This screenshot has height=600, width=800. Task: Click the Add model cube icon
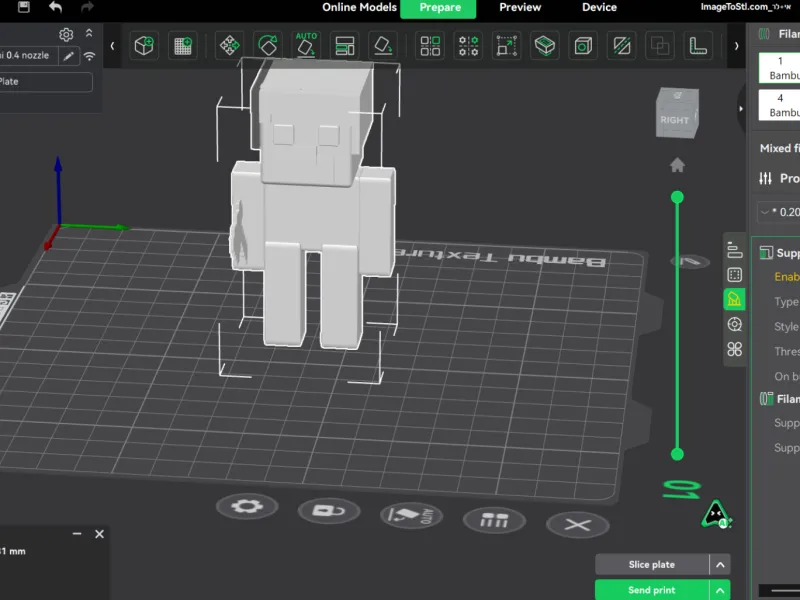point(144,46)
